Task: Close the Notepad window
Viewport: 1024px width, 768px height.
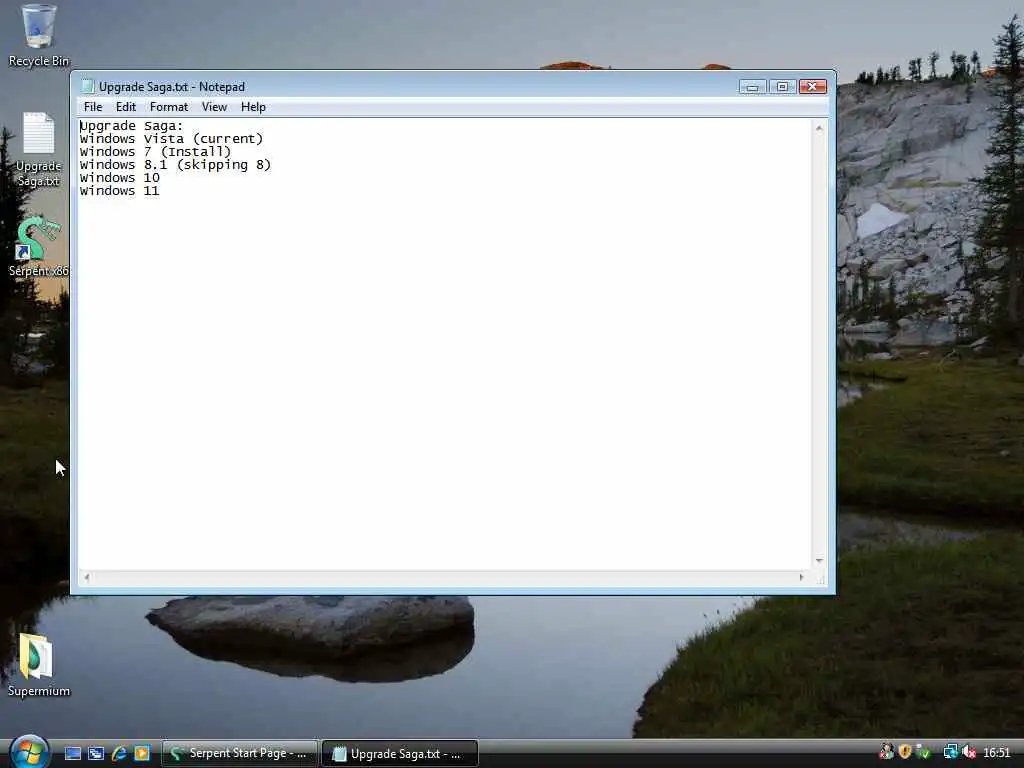Action: pyautogui.click(x=812, y=87)
